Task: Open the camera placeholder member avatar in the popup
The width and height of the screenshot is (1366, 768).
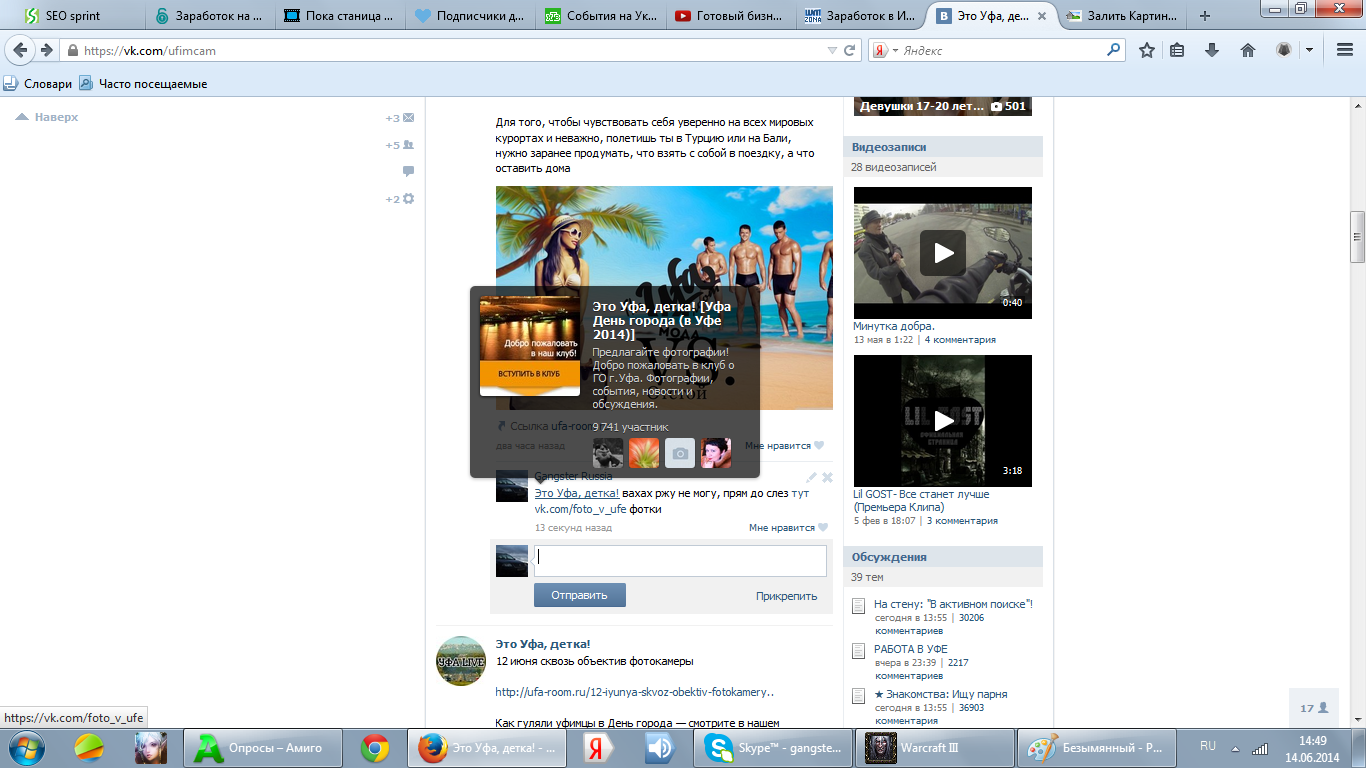Action: tap(680, 453)
